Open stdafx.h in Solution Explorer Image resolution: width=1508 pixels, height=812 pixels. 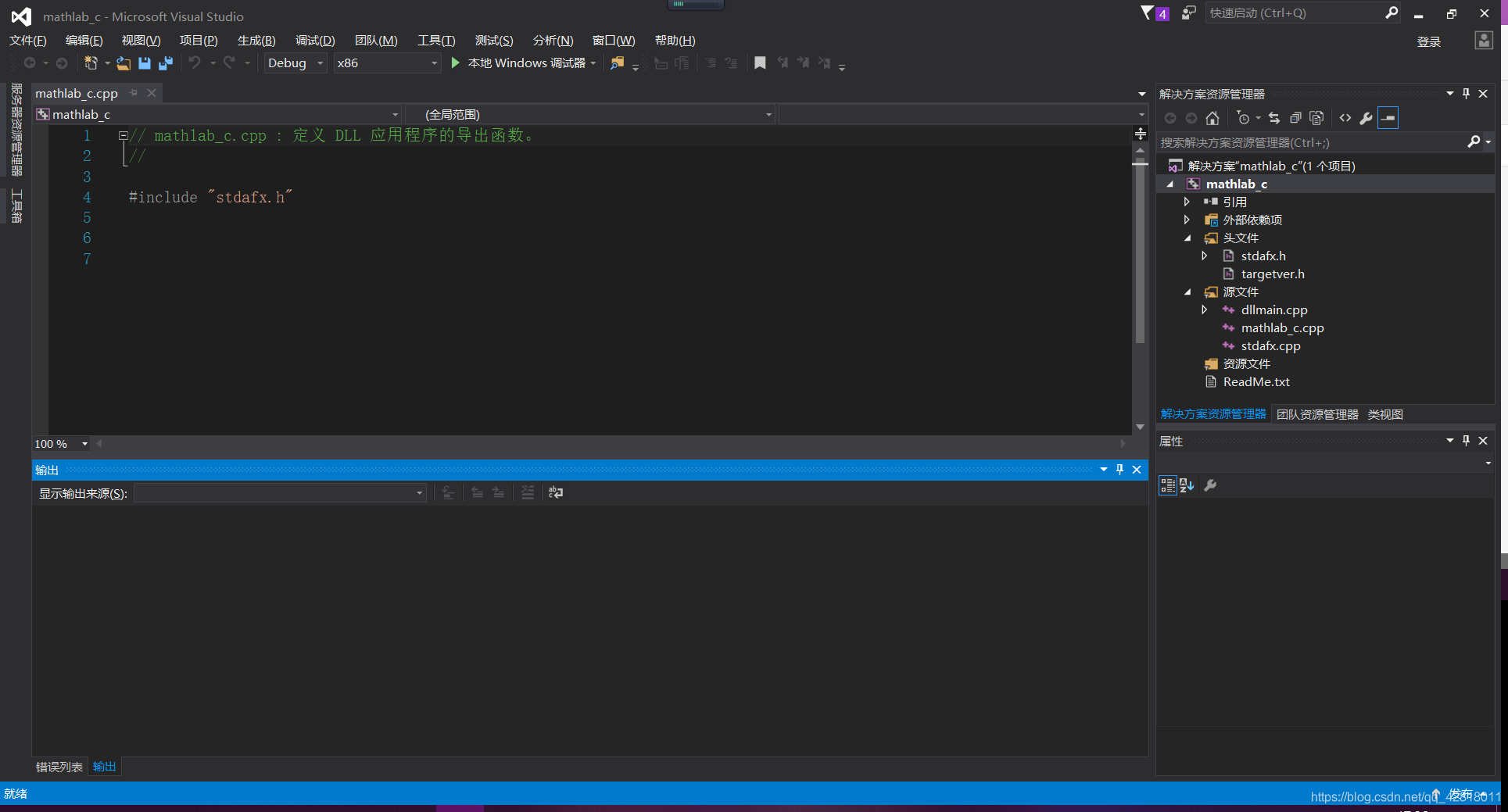click(x=1263, y=256)
